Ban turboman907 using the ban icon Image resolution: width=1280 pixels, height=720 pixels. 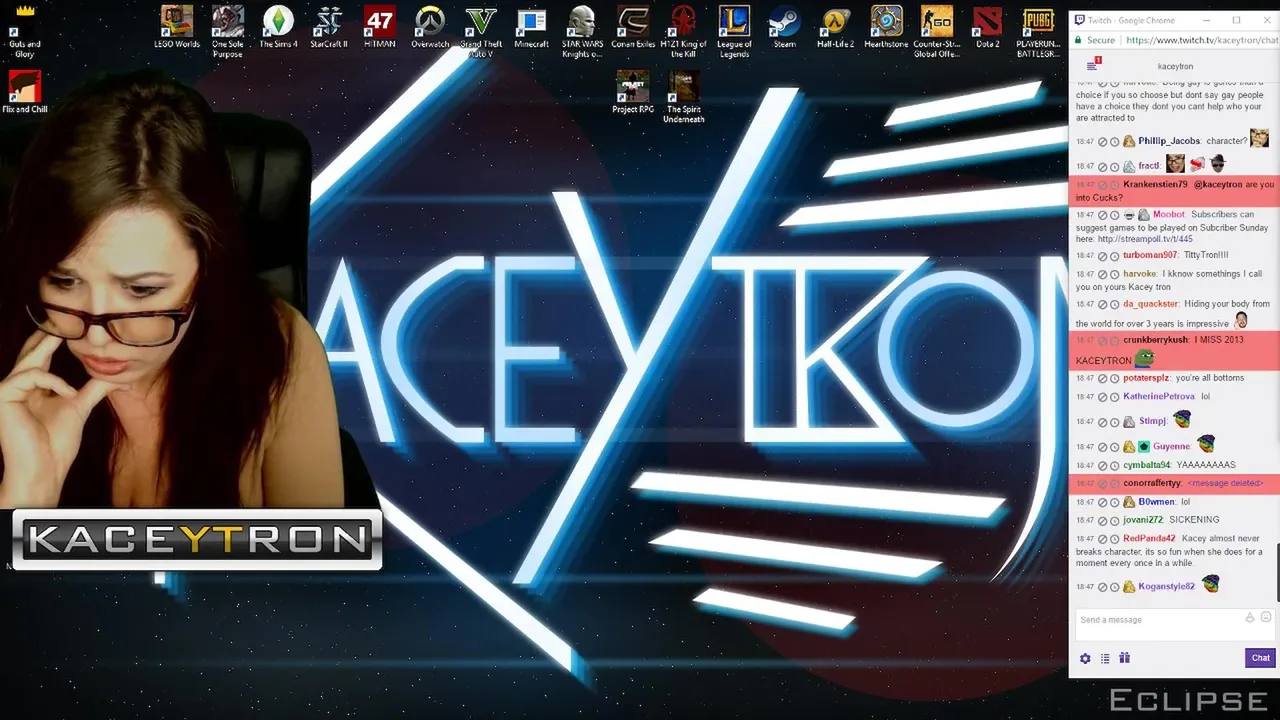click(x=1103, y=256)
